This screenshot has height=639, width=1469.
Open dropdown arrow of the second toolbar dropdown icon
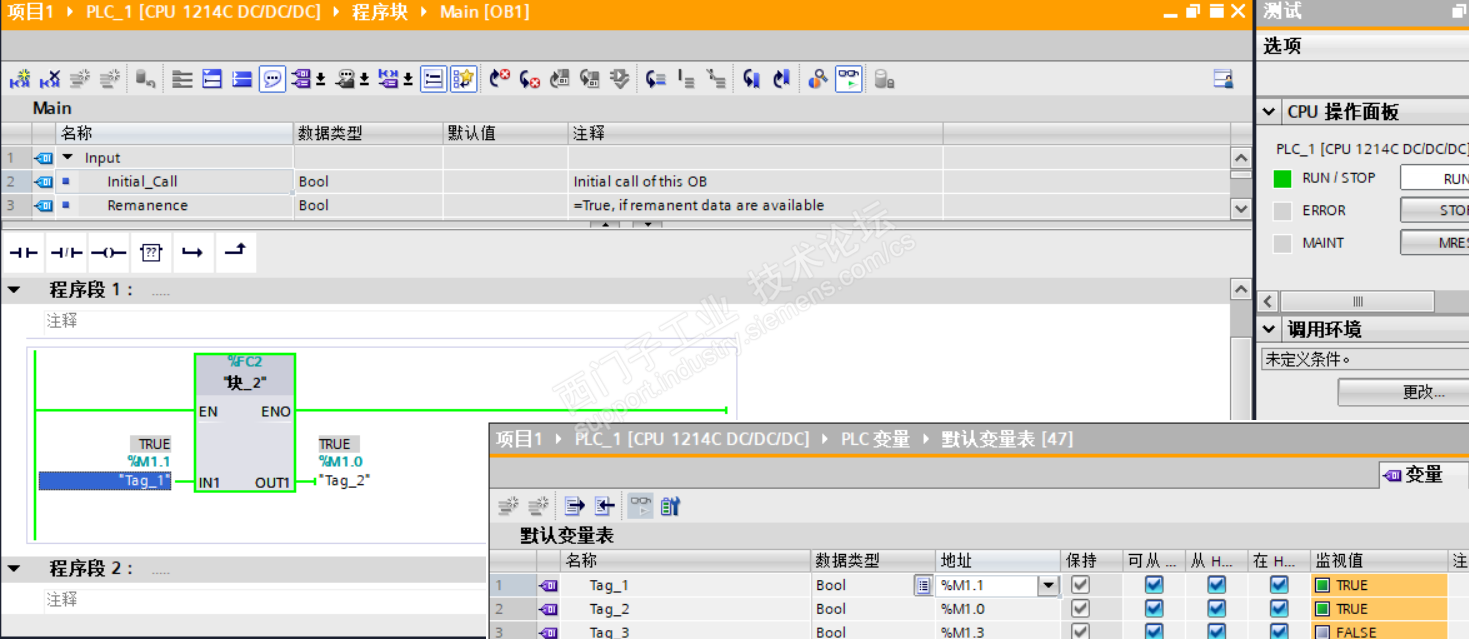pyautogui.click(x=364, y=79)
